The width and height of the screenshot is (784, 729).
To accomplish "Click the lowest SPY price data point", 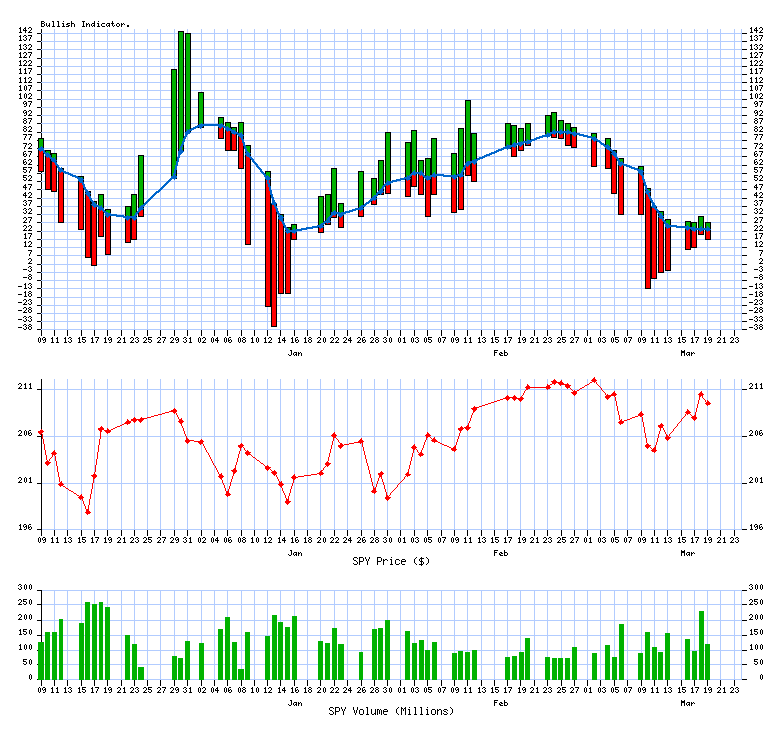I will (x=88, y=512).
